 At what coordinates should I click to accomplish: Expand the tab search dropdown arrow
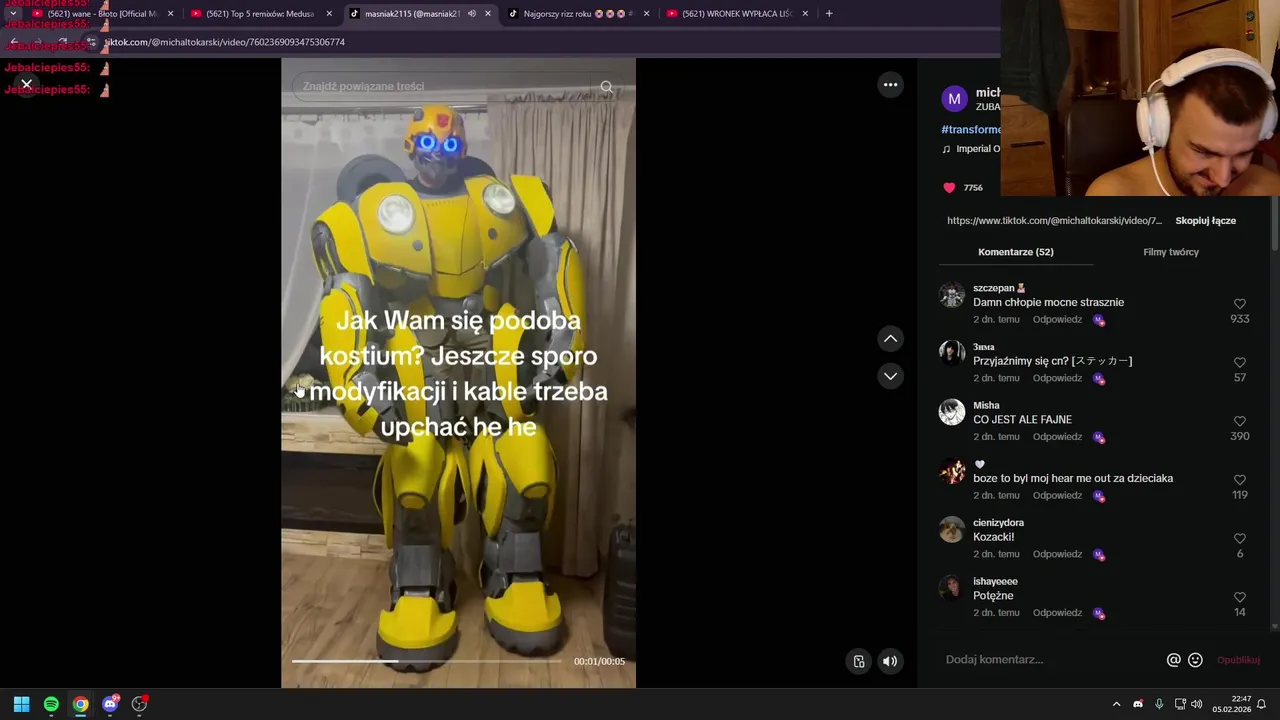click(x=12, y=14)
